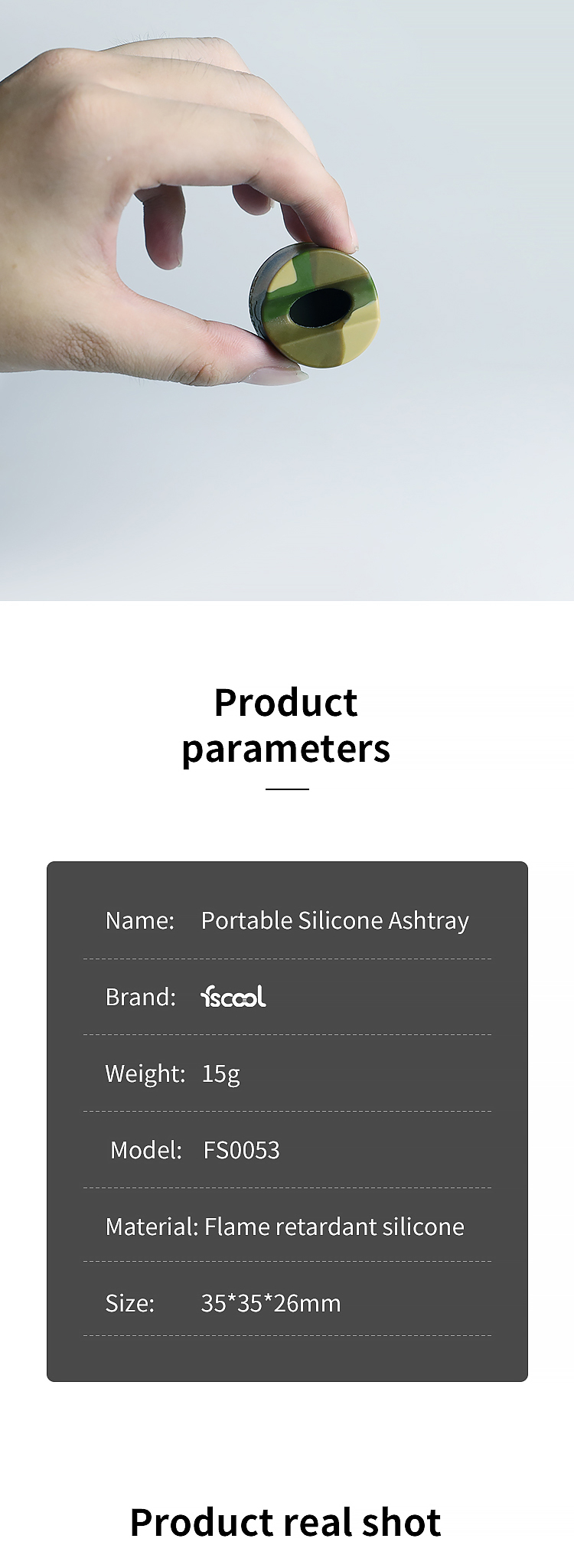Click the "35*35*26mm" size value
Viewport: 574px width, 1568px height.
click(270, 1303)
